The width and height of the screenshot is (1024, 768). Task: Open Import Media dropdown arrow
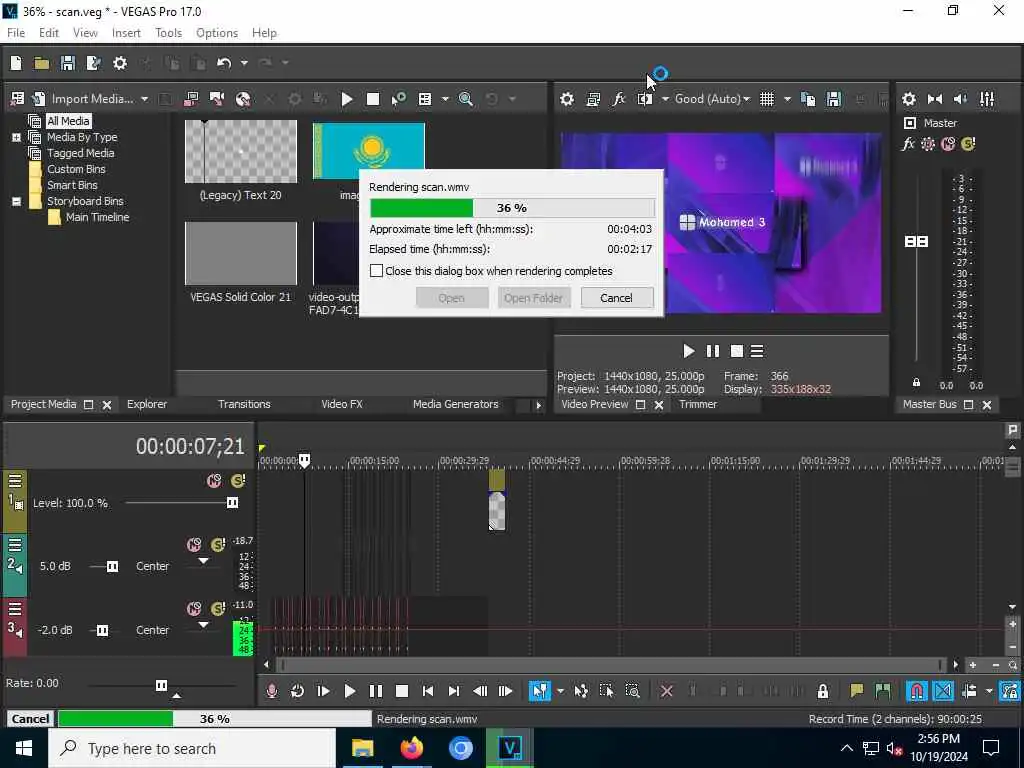[x=144, y=99]
